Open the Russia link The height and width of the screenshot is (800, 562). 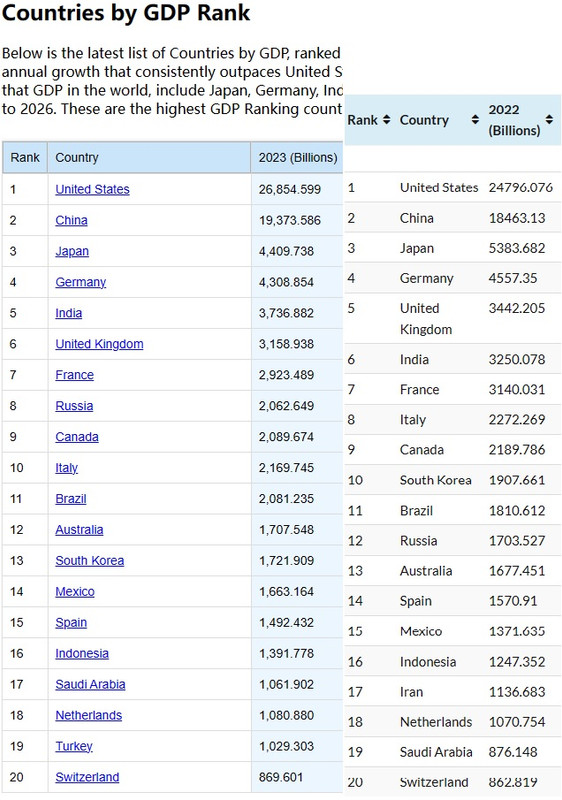click(74, 406)
